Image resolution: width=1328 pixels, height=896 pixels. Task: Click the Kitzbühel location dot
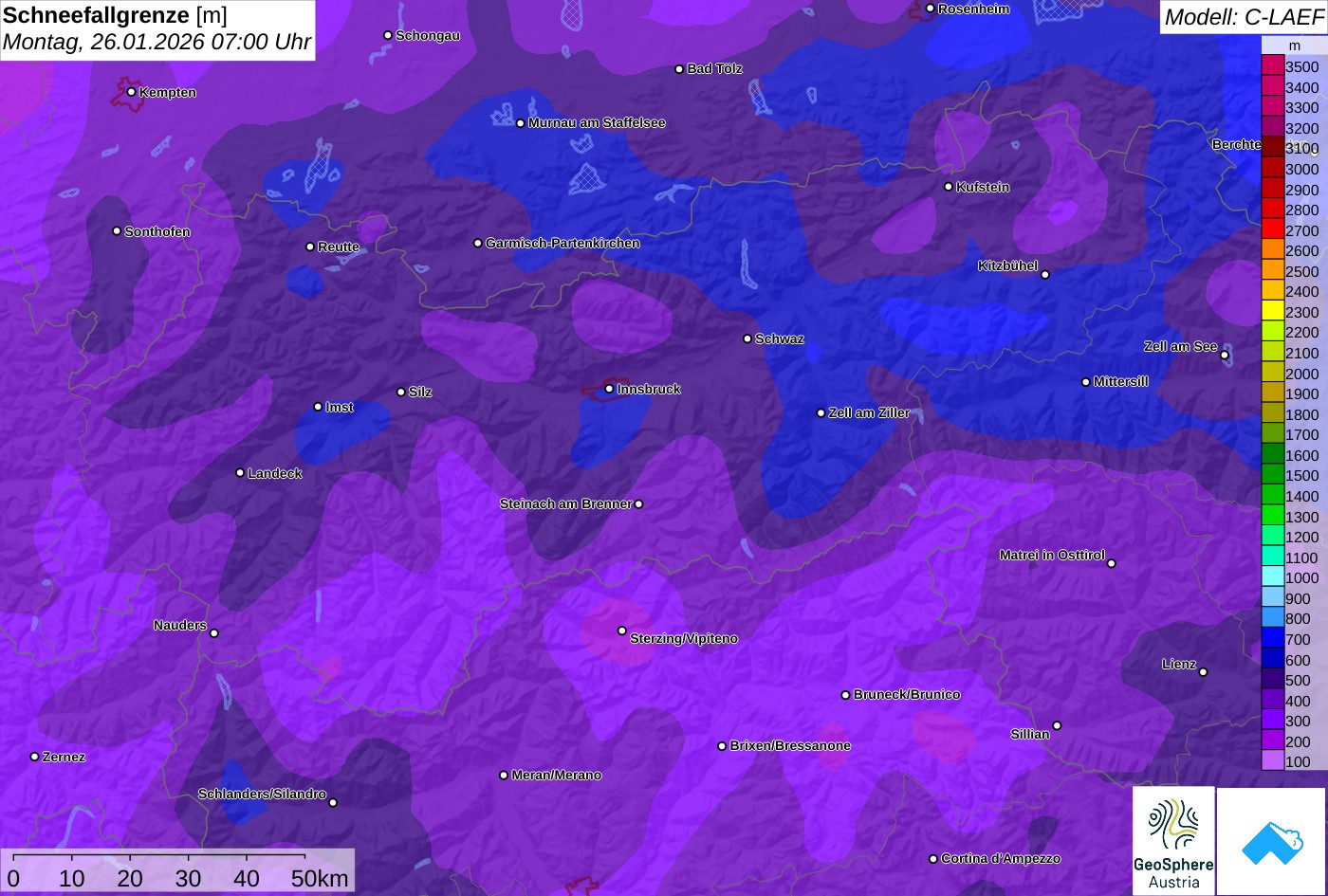[x=1045, y=275]
